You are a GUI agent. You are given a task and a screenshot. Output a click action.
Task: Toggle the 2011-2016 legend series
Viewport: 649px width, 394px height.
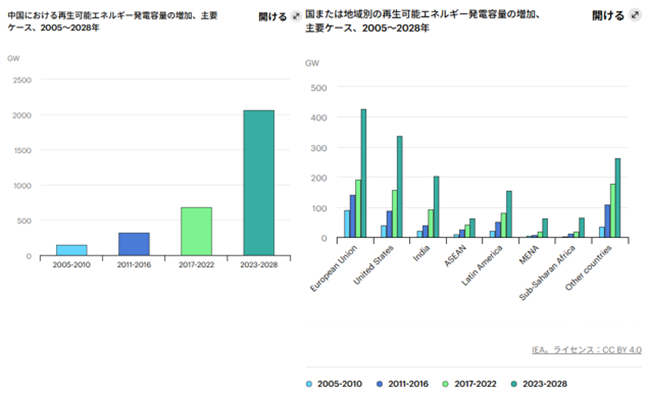point(403,384)
